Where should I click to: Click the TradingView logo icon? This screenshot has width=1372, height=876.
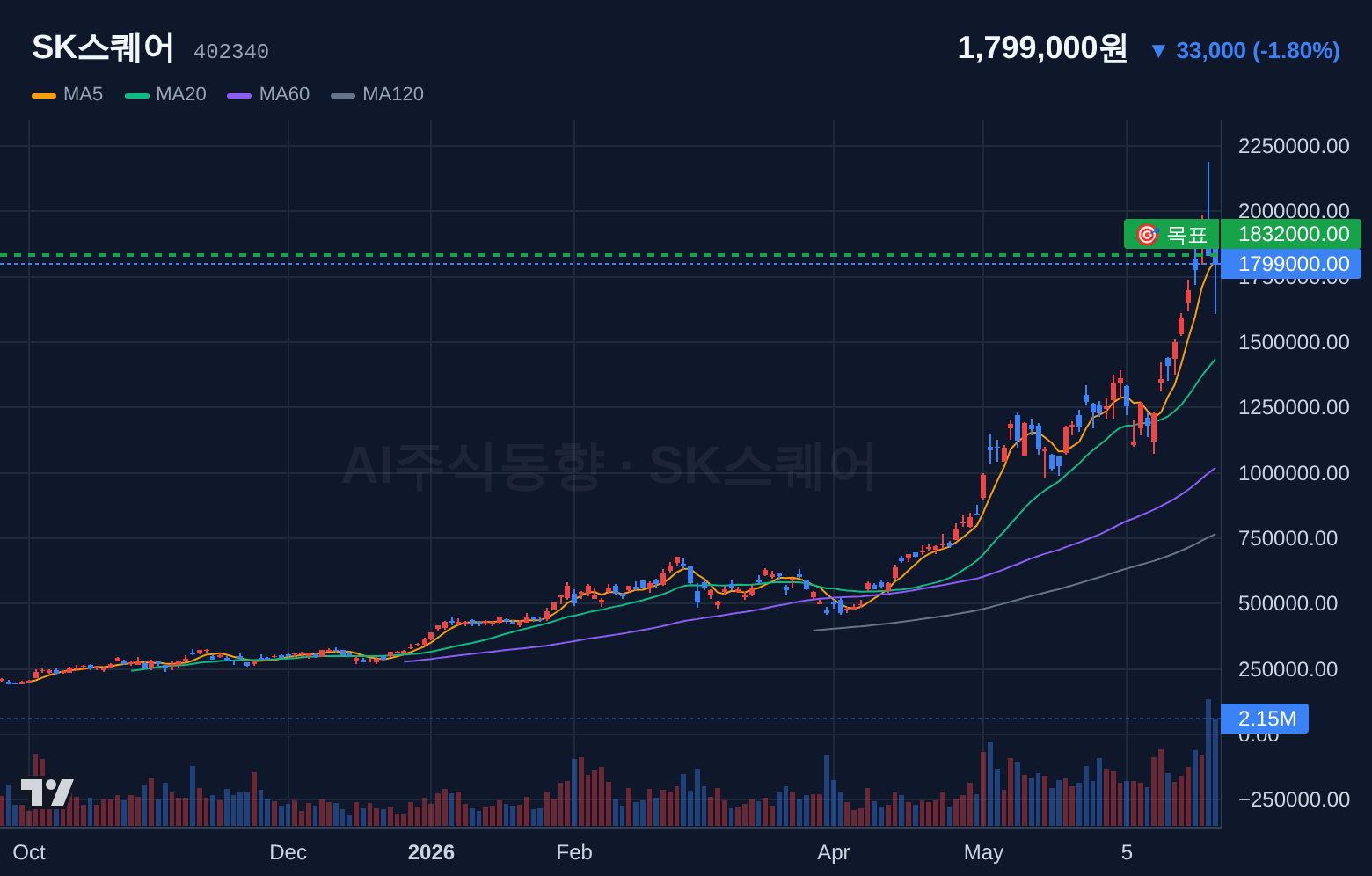pyautogui.click(x=47, y=792)
